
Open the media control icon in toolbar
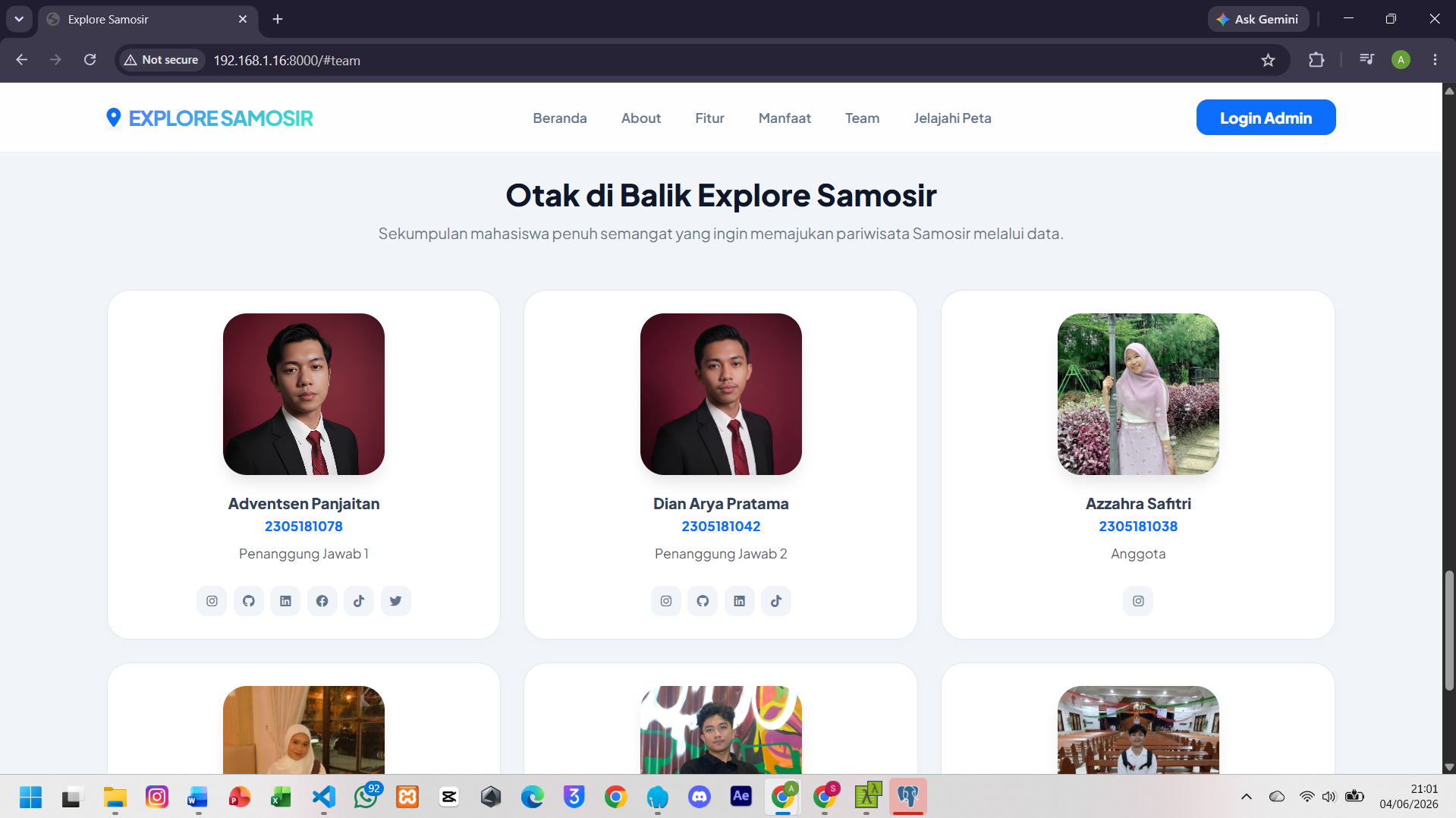(x=1366, y=59)
